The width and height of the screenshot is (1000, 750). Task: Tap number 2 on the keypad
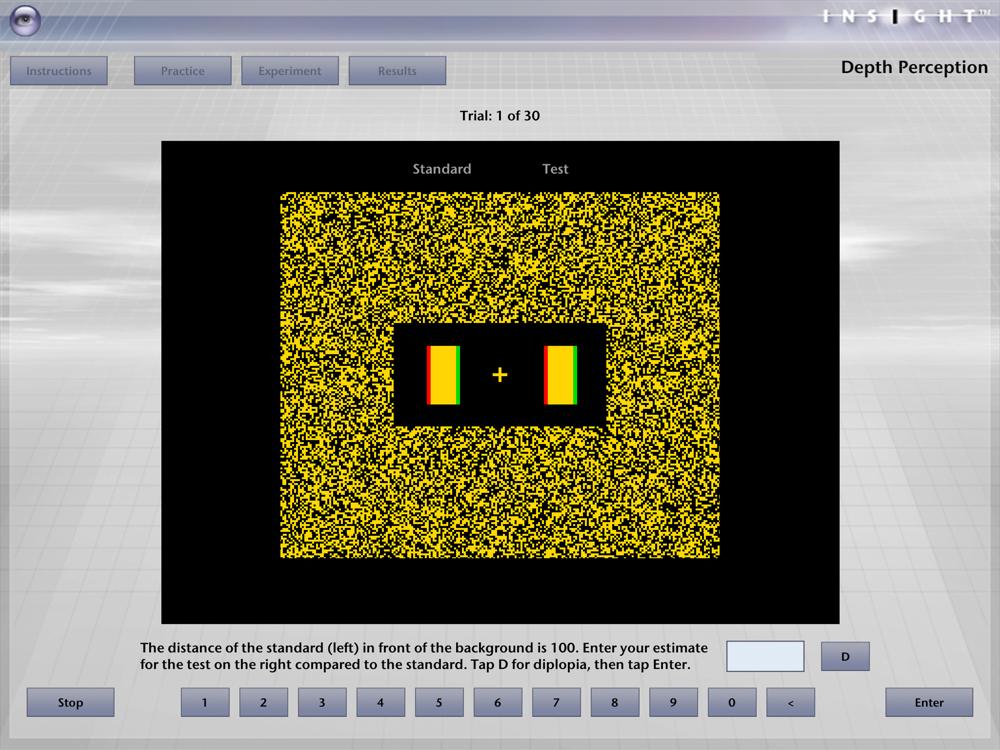point(263,702)
